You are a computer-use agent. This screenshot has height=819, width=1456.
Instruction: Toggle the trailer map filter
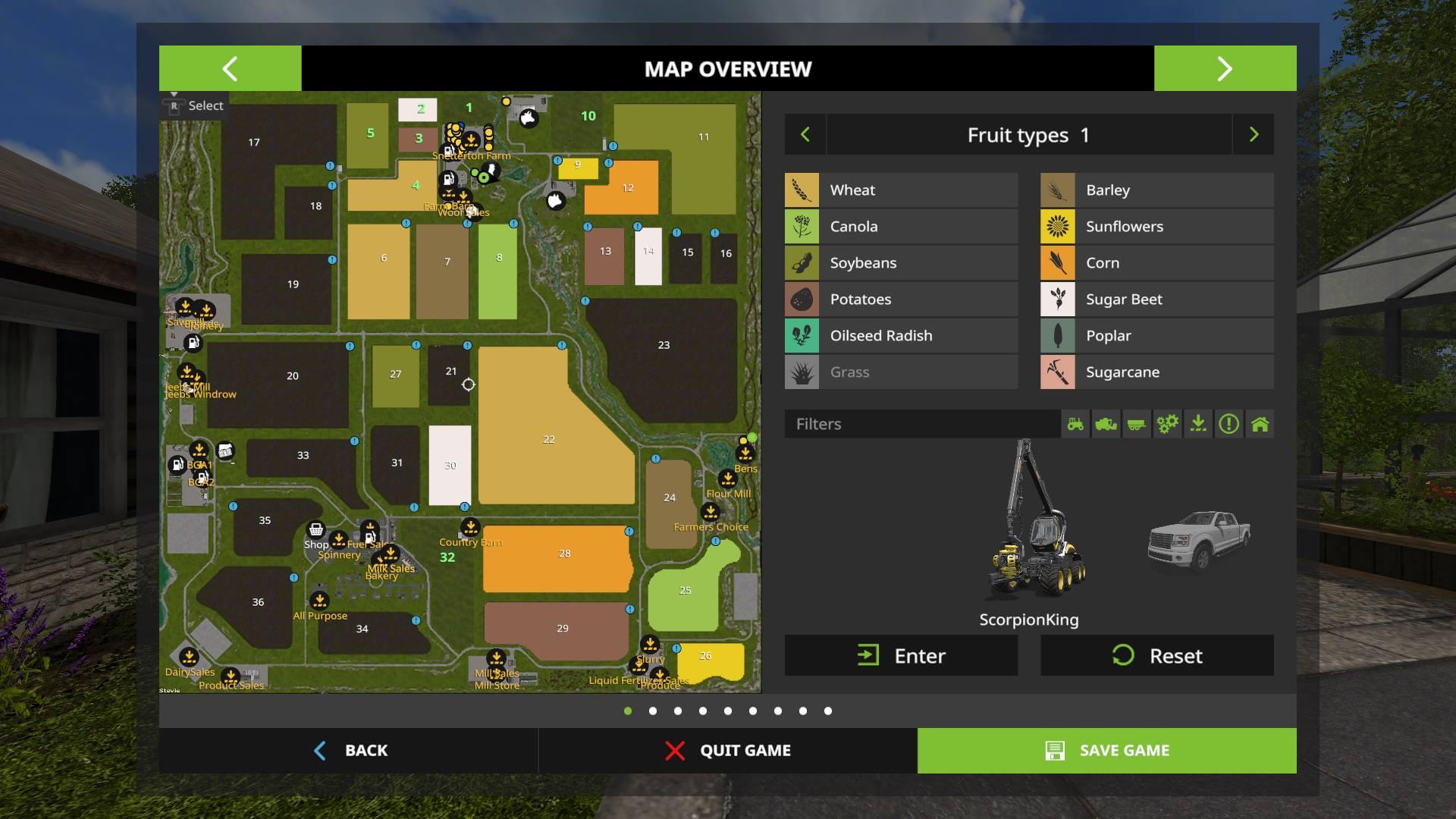[1137, 424]
